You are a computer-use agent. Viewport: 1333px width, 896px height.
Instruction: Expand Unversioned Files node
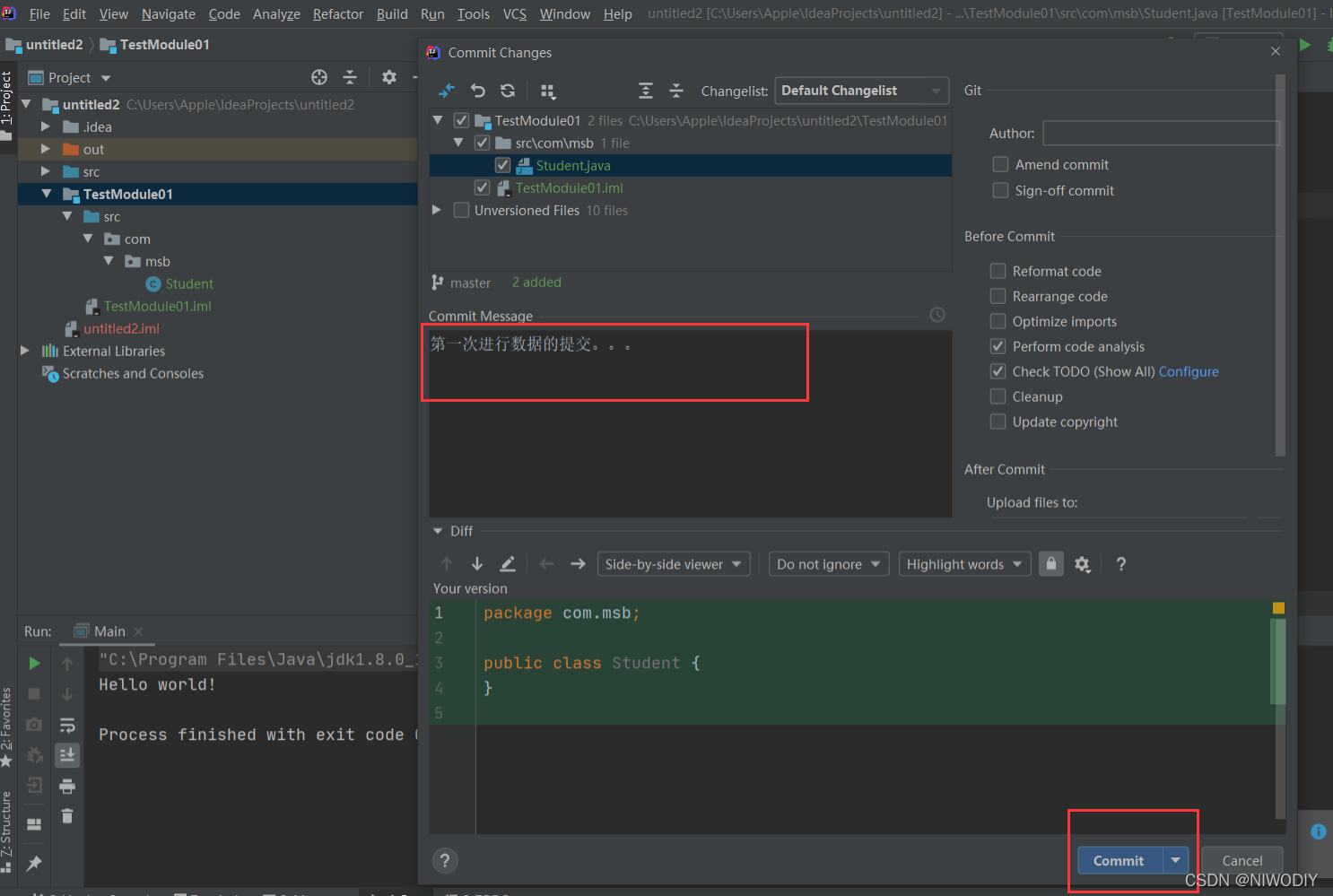click(x=437, y=210)
